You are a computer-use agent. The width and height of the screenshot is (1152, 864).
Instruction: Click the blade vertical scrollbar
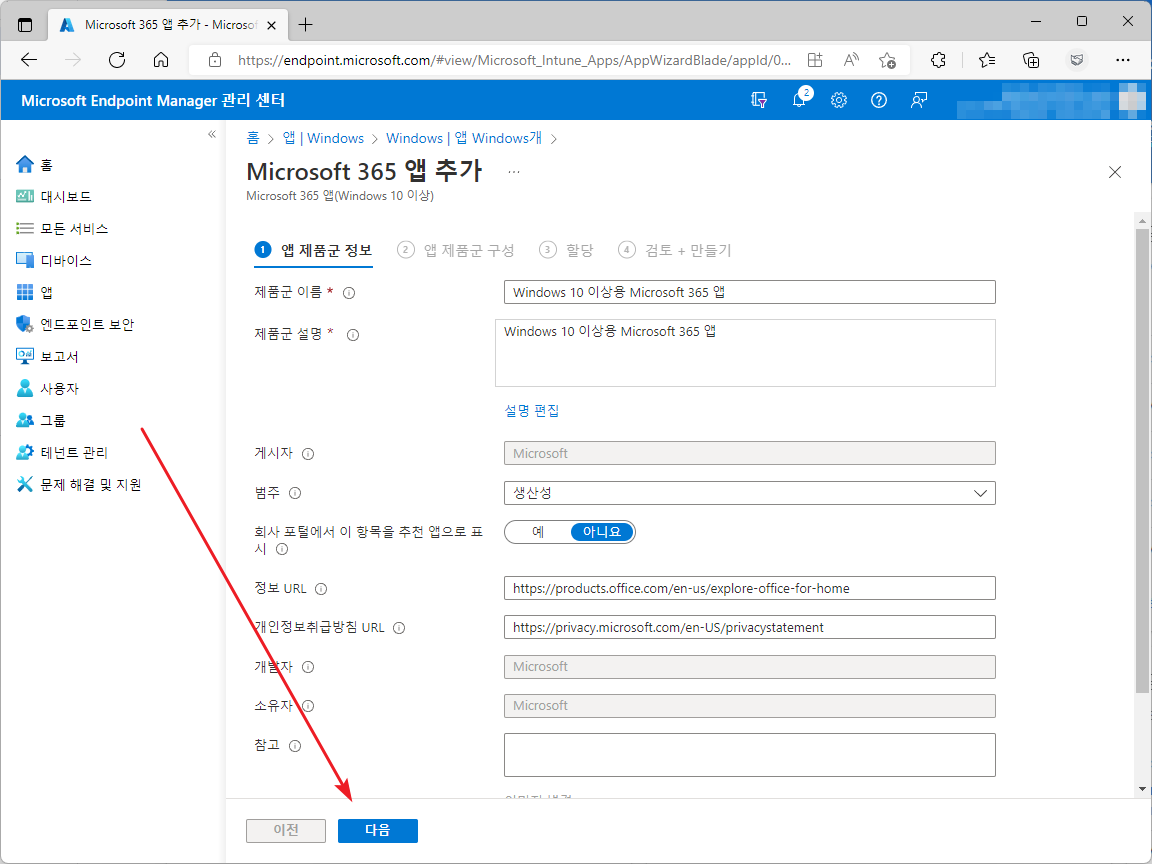click(1142, 461)
